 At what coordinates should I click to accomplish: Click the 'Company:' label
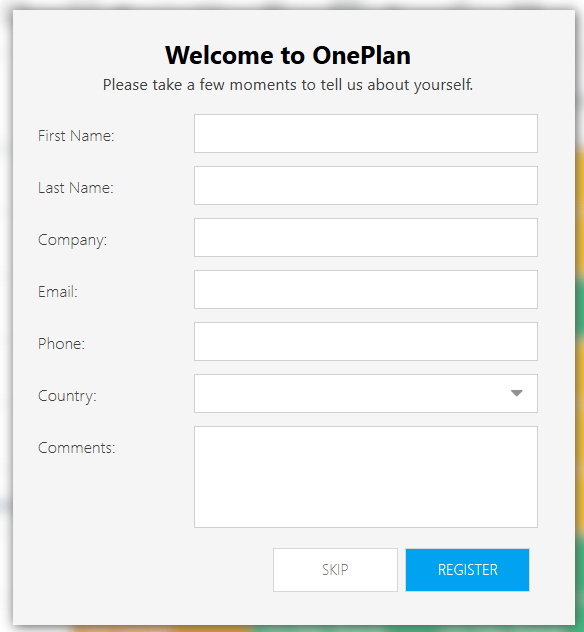point(73,240)
